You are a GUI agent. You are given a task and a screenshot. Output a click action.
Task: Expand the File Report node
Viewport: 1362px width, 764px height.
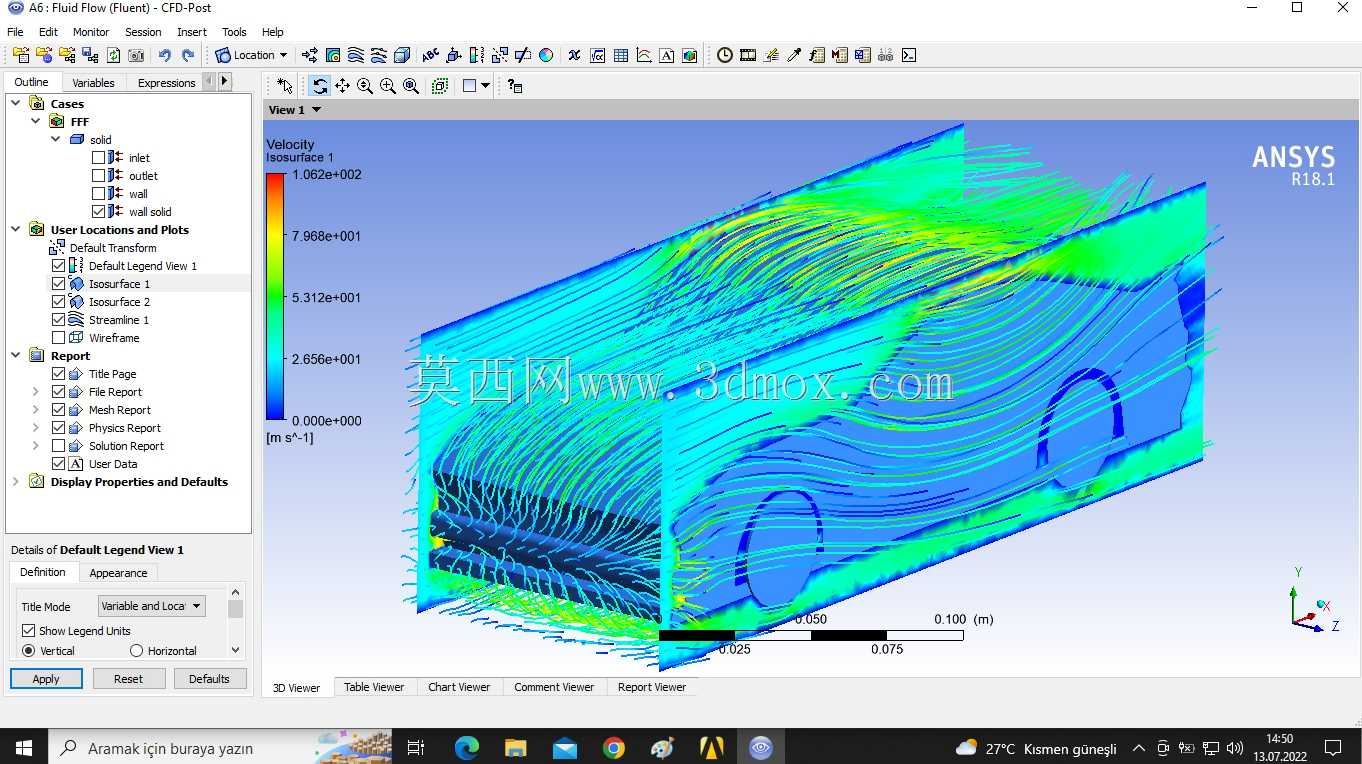point(36,392)
